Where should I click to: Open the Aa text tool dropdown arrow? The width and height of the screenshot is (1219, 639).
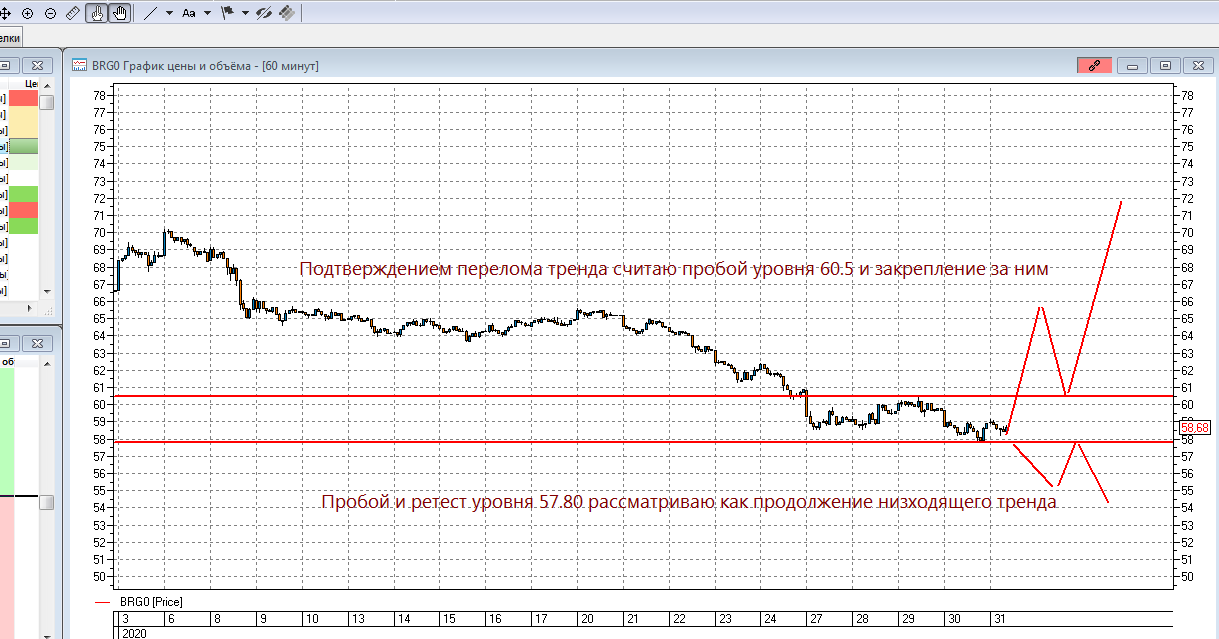click(207, 13)
